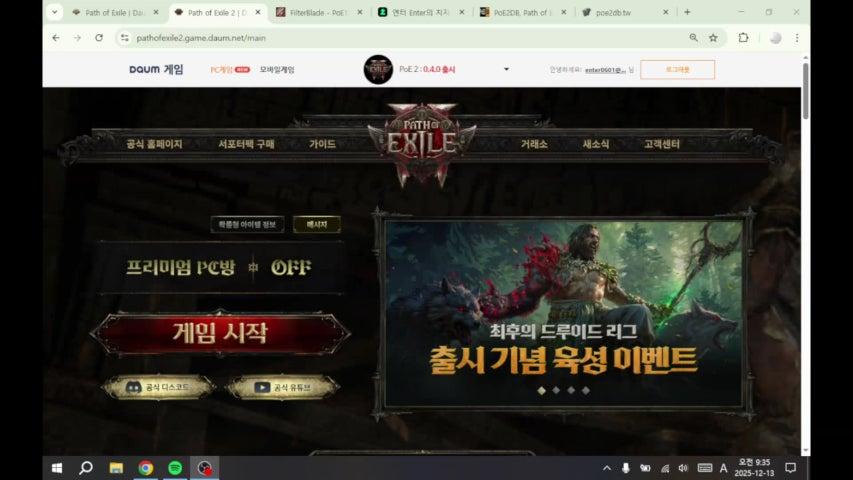Close the FilterBlade tab
Image resolution: width=853 pixels, height=480 pixels.
[x=360, y=12]
